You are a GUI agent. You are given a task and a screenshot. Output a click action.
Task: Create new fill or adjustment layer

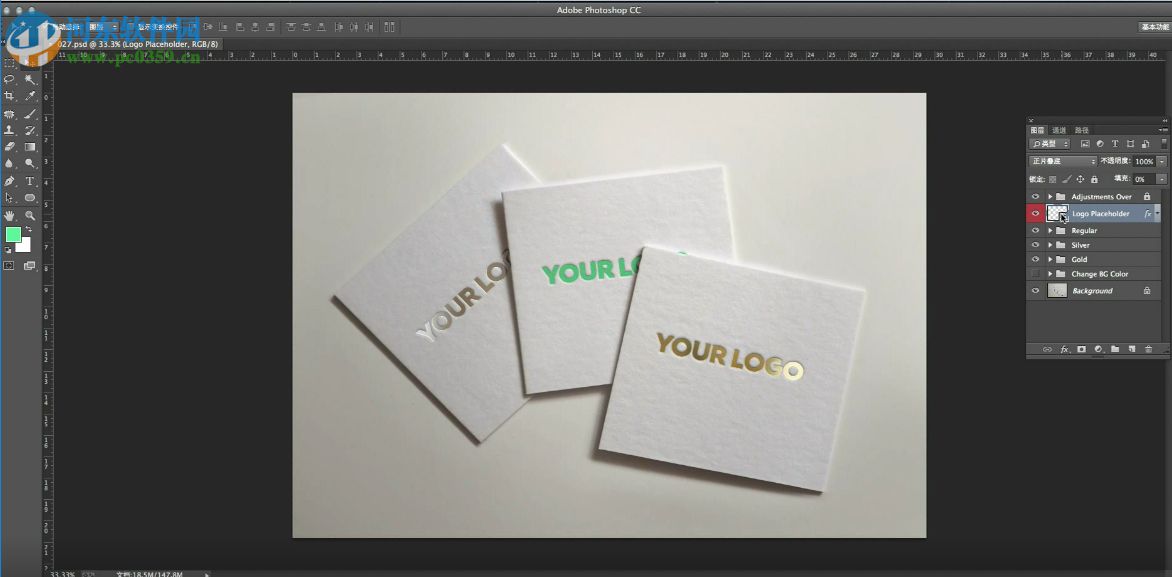click(1098, 349)
